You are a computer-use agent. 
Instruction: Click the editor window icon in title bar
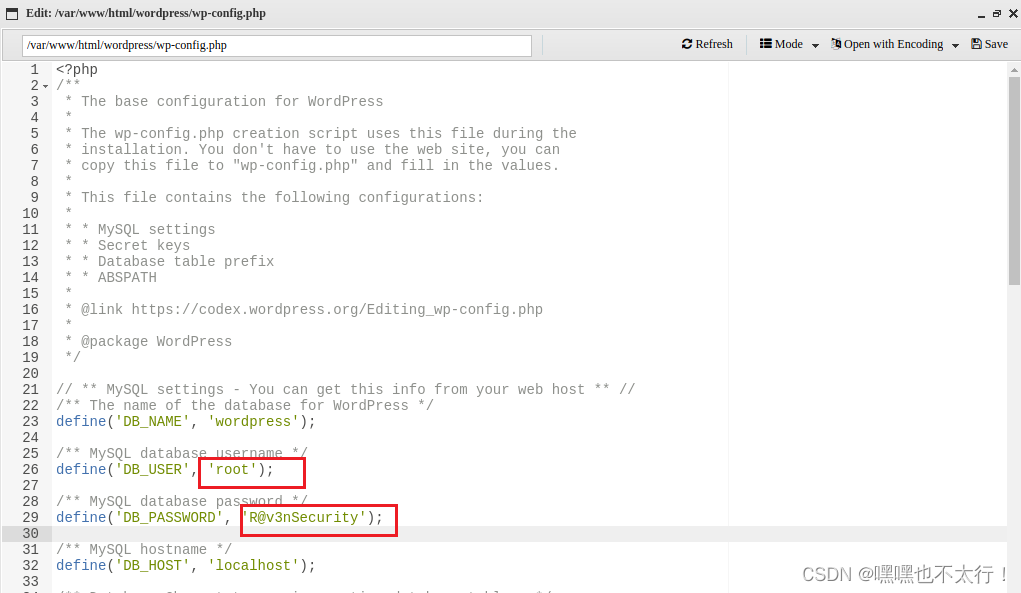coord(12,14)
